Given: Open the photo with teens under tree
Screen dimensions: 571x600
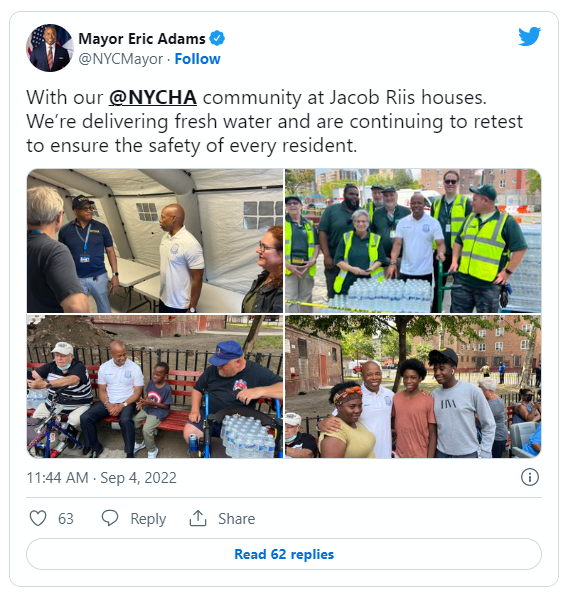Looking at the screenshot, I should [x=413, y=386].
